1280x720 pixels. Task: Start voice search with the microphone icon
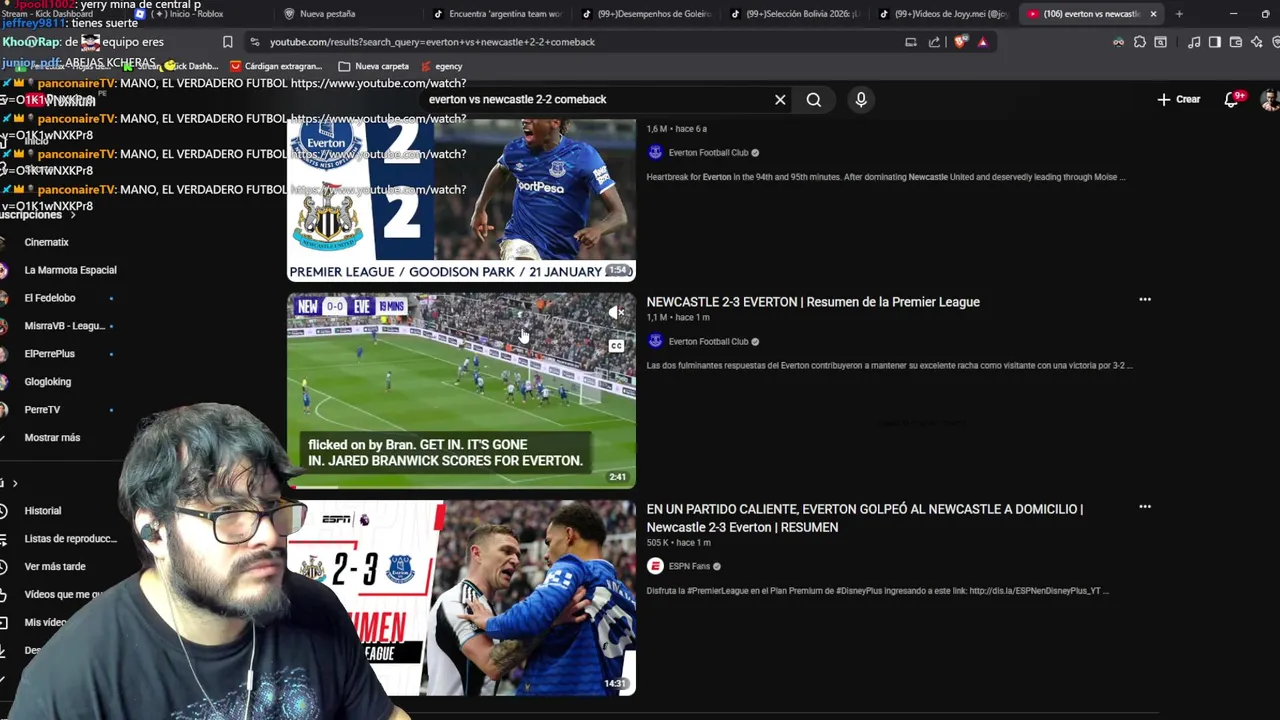pyautogui.click(x=861, y=100)
